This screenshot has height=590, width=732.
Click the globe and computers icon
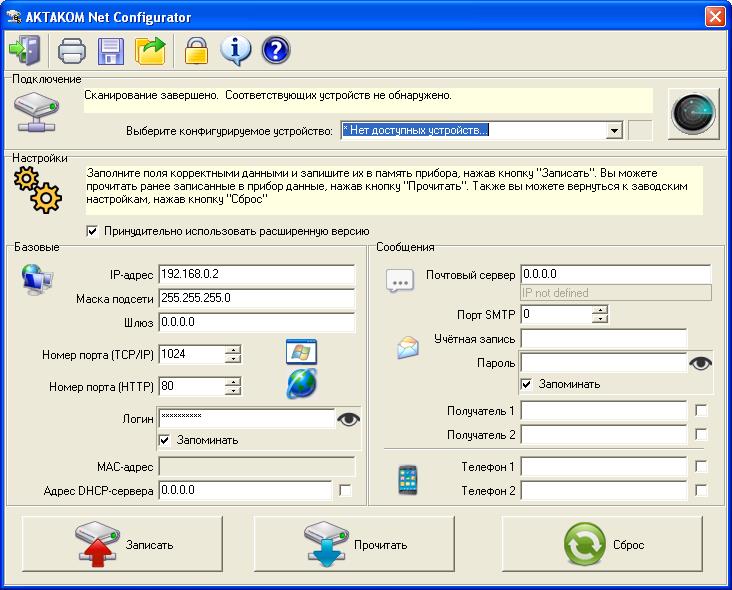point(37,280)
